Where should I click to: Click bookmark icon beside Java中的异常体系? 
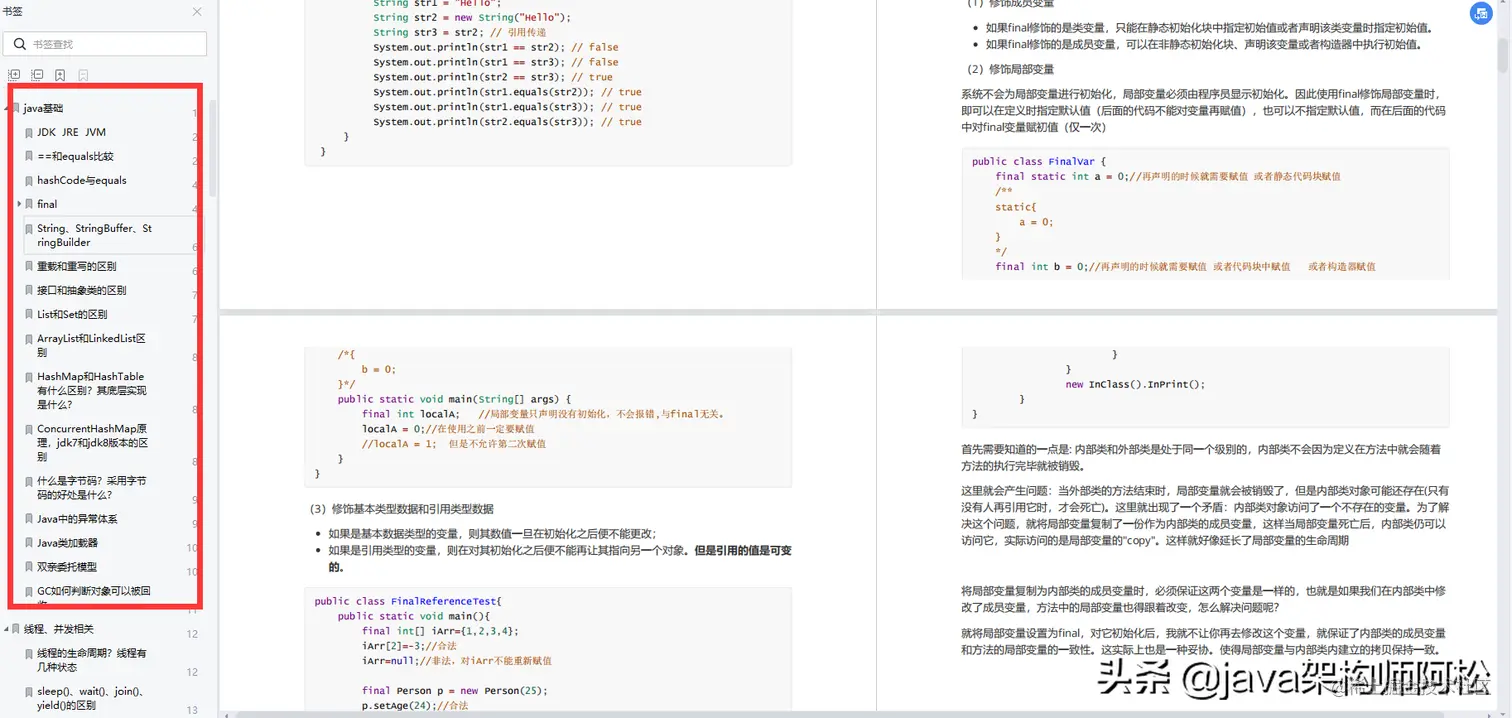point(29,519)
